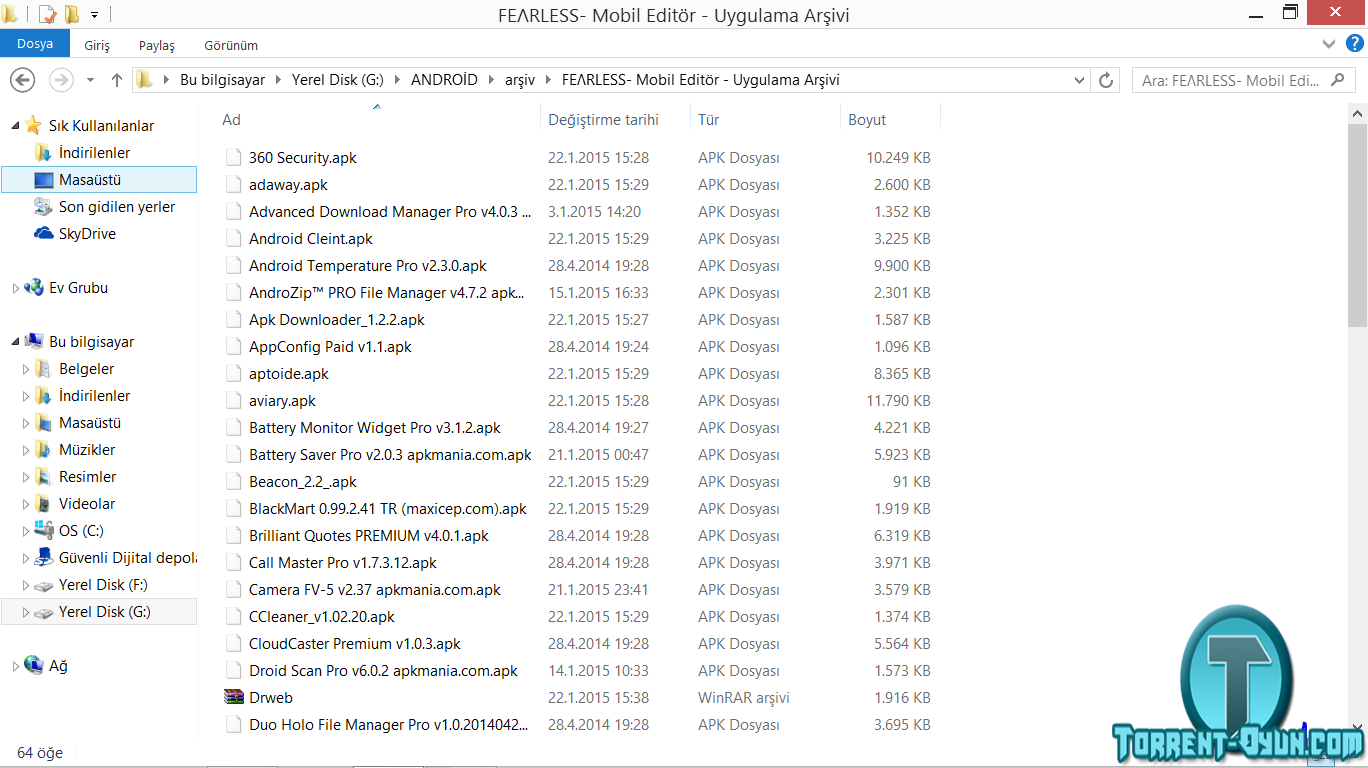Select the Drweb WinRAR archive icon
Image resolution: width=1368 pixels, height=768 pixels.
233,698
